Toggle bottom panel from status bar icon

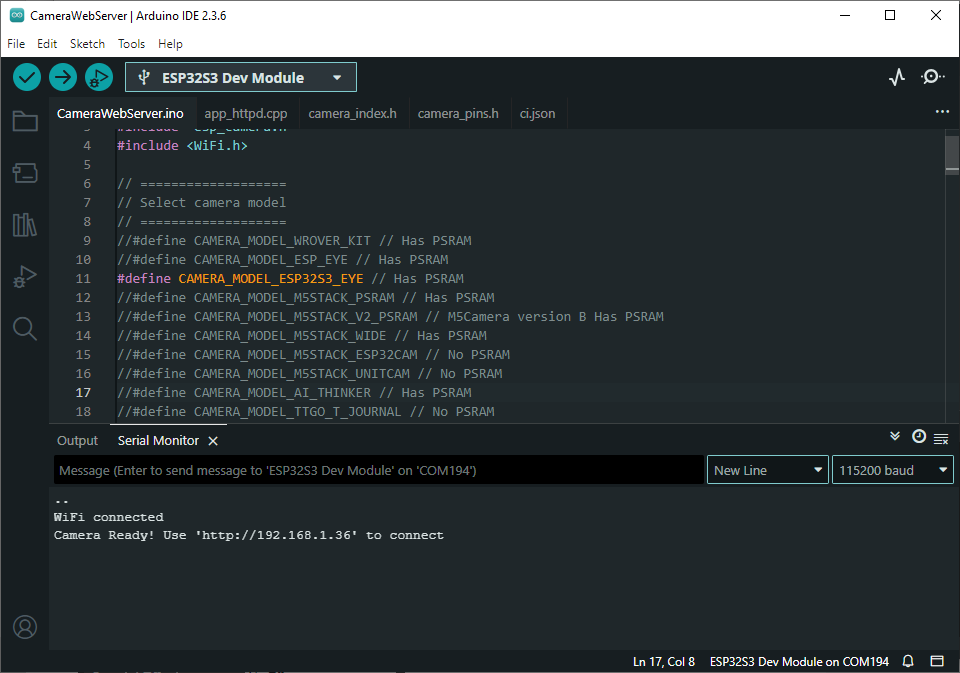(937, 661)
